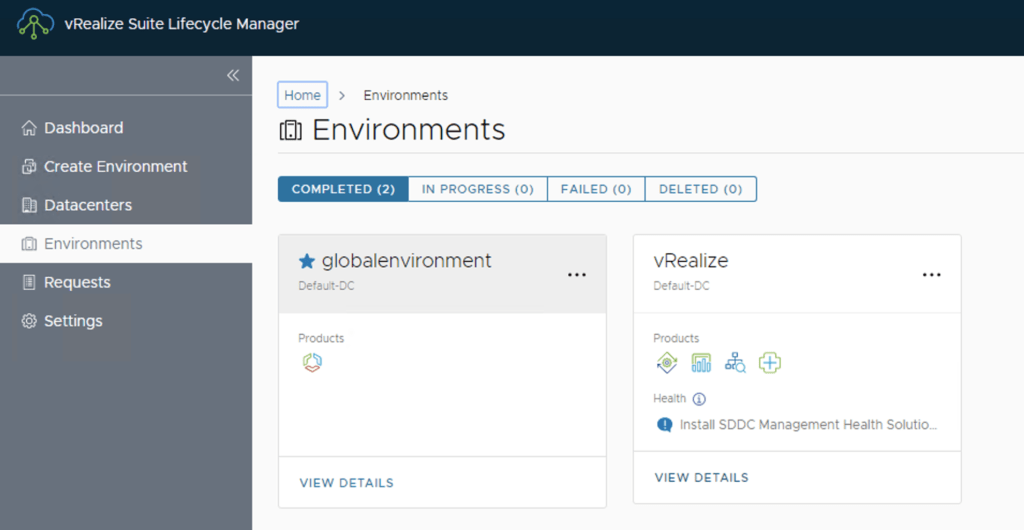Select the Deleted (0) tab
The width and height of the screenshot is (1024, 530).
(x=700, y=189)
